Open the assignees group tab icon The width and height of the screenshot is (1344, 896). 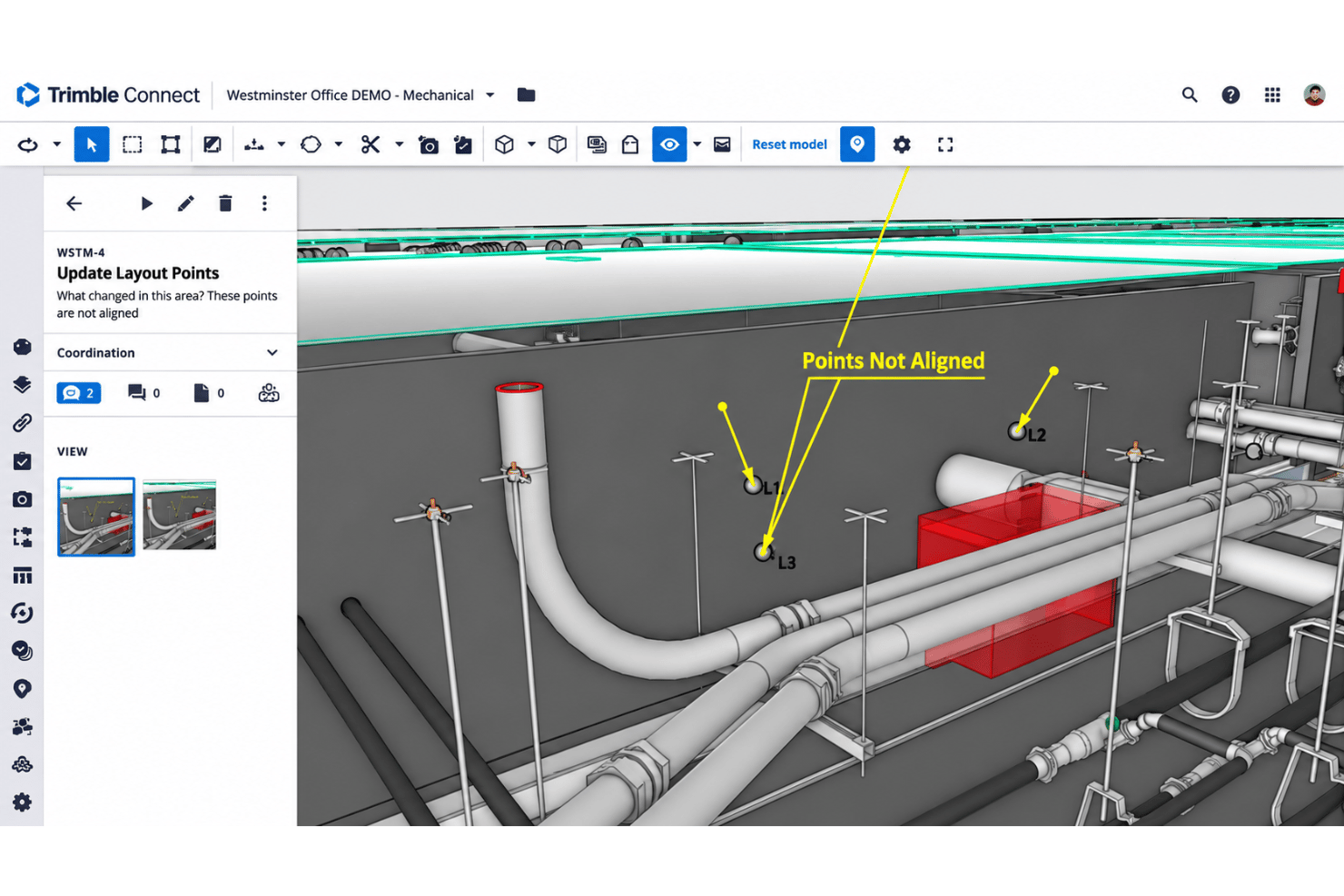pyautogui.click(x=269, y=392)
